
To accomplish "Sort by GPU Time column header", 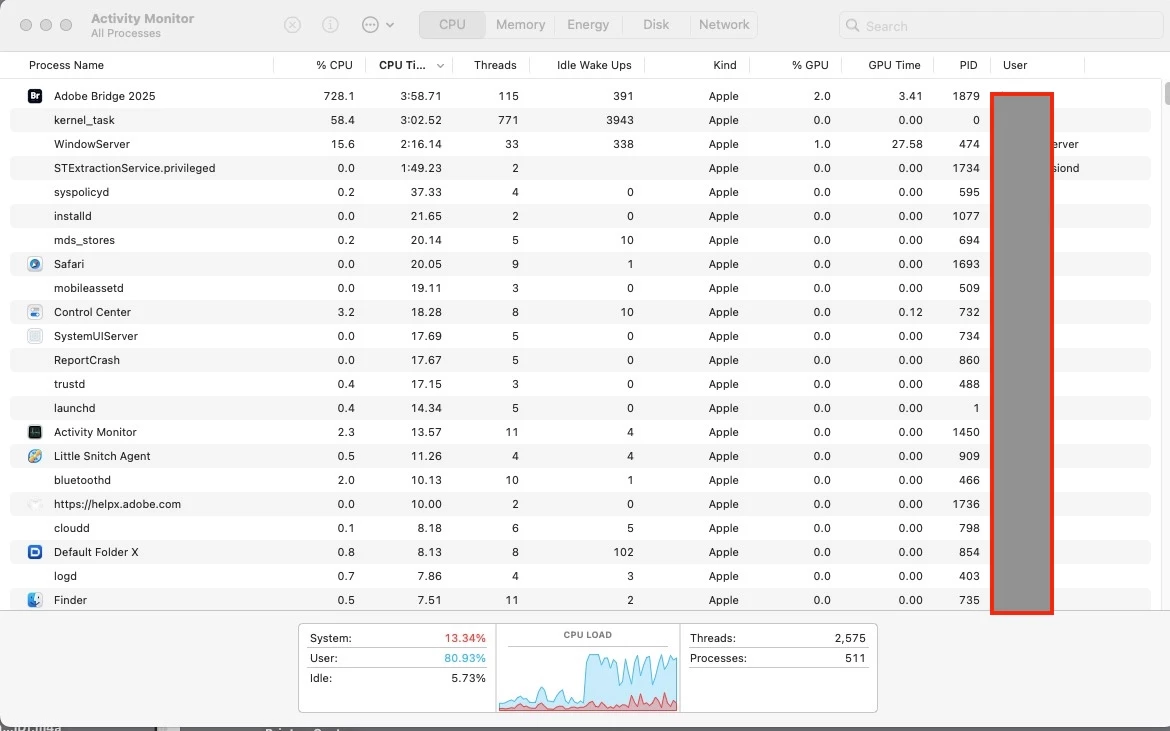I will (x=894, y=65).
